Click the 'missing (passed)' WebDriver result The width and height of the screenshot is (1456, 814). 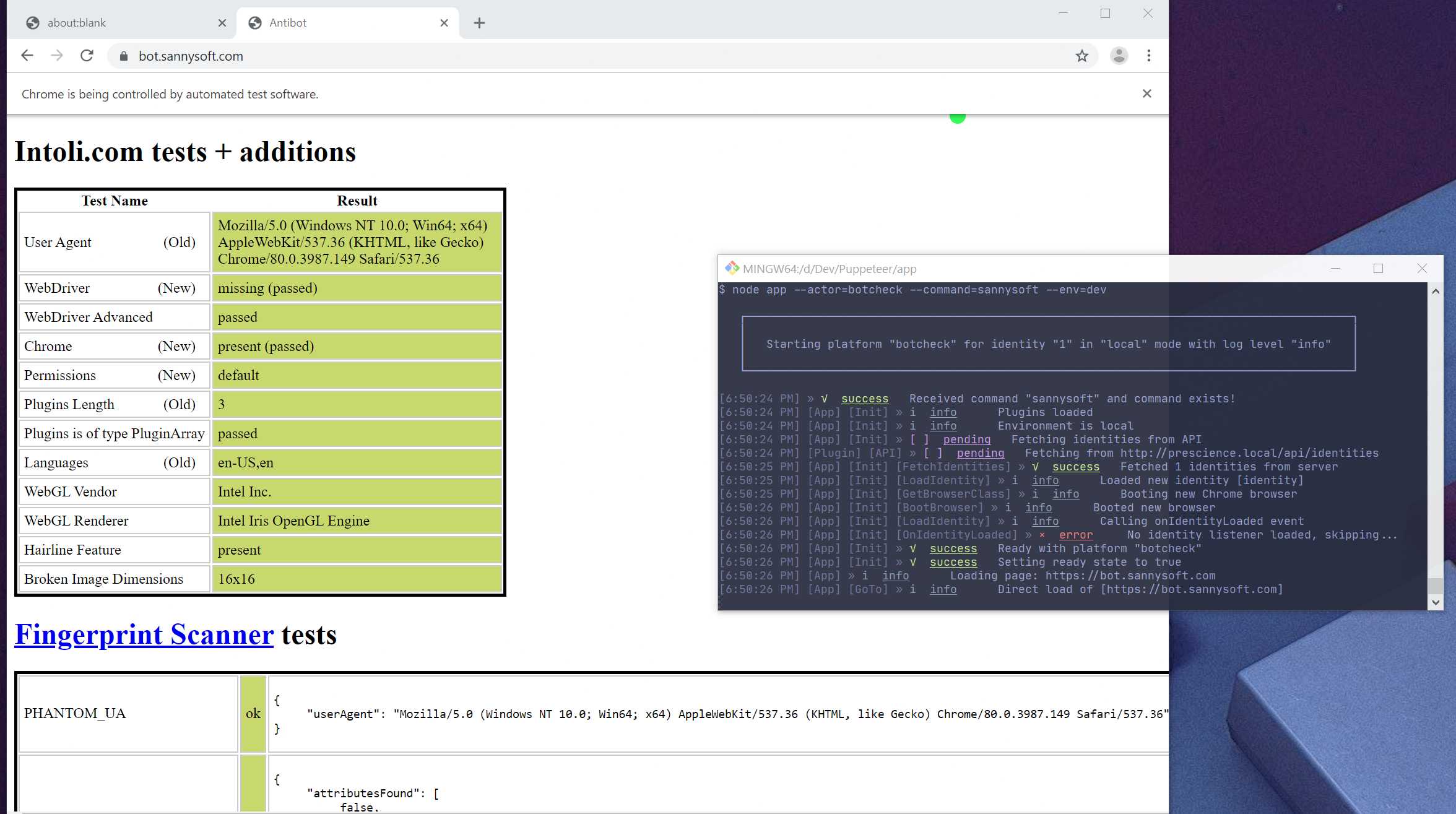(x=357, y=288)
